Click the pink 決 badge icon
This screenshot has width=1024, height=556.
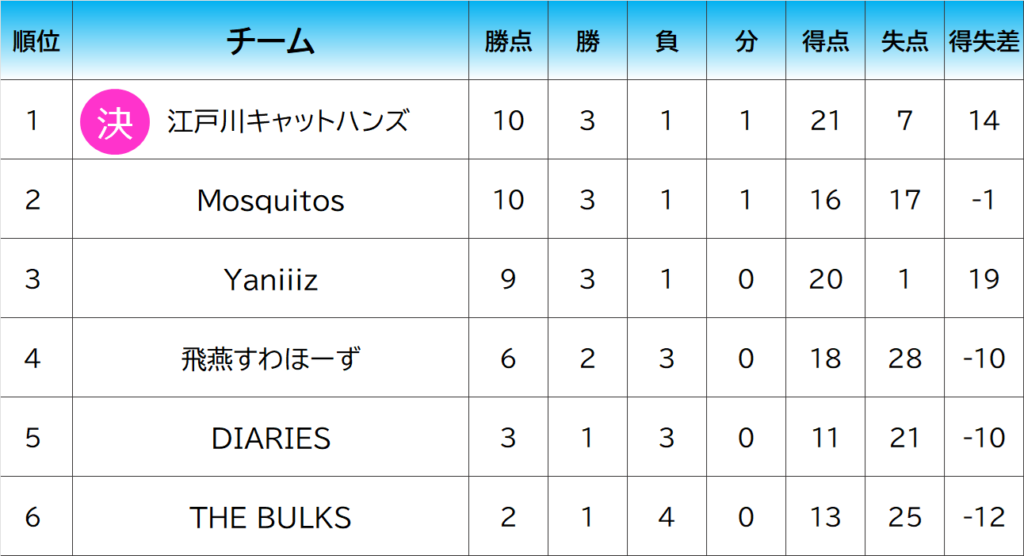(114, 122)
